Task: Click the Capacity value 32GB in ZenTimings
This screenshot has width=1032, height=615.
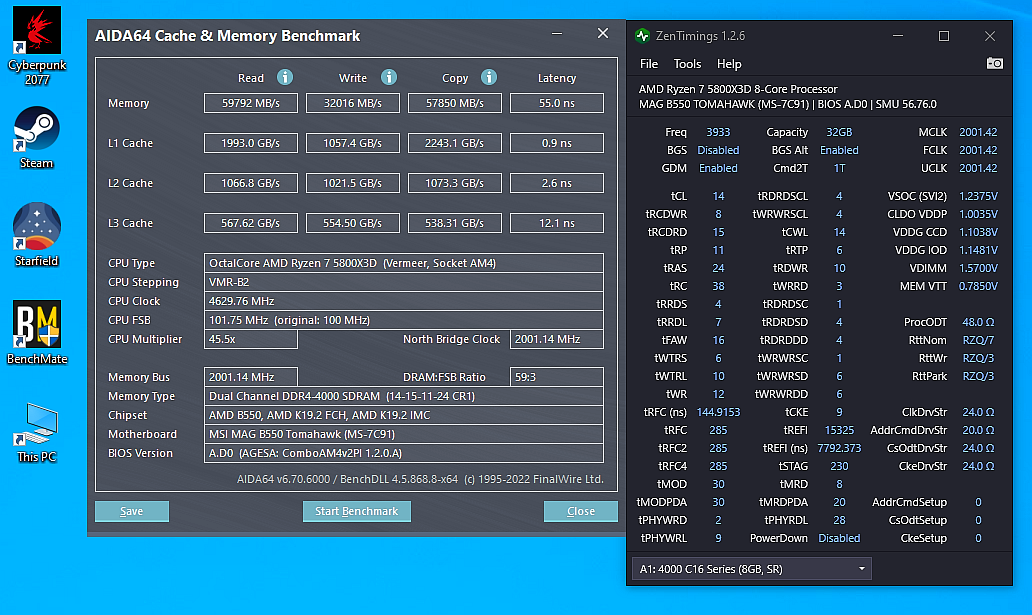Action: pos(839,132)
